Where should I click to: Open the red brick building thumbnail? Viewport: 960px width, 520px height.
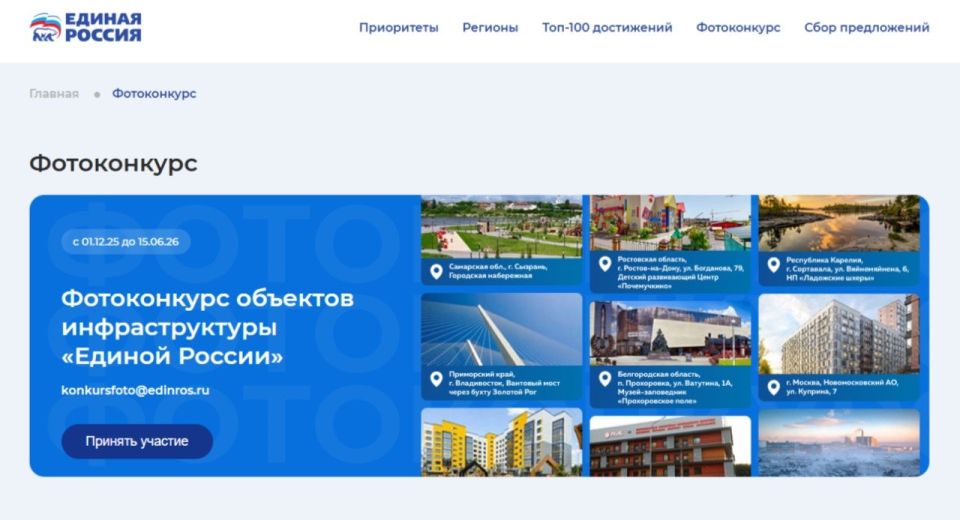(x=669, y=445)
